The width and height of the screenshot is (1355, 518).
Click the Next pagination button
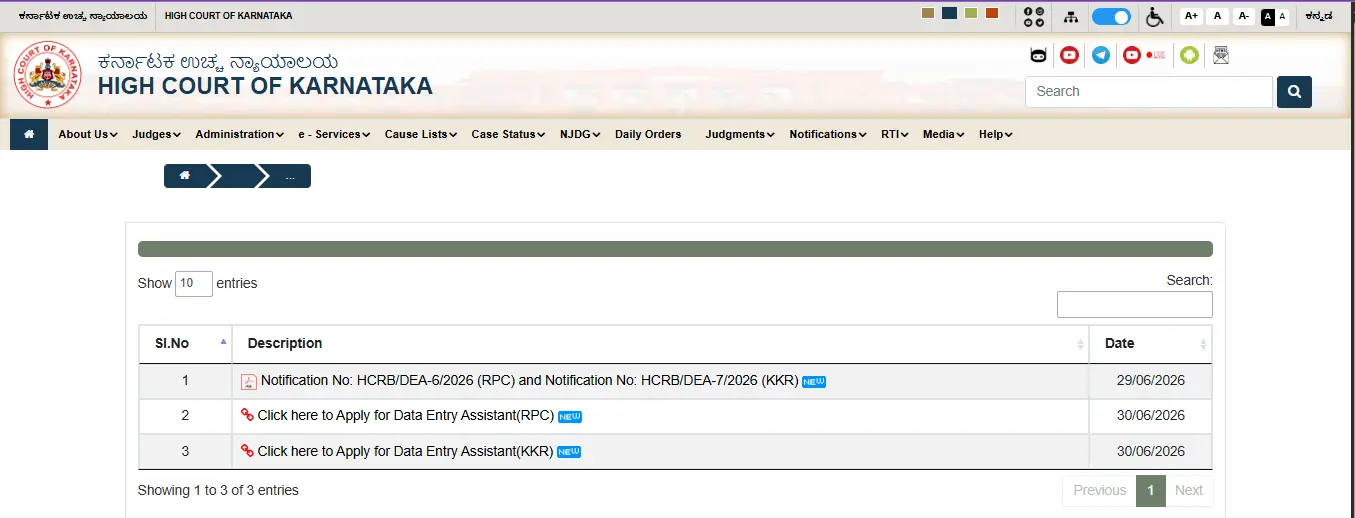pos(1189,490)
